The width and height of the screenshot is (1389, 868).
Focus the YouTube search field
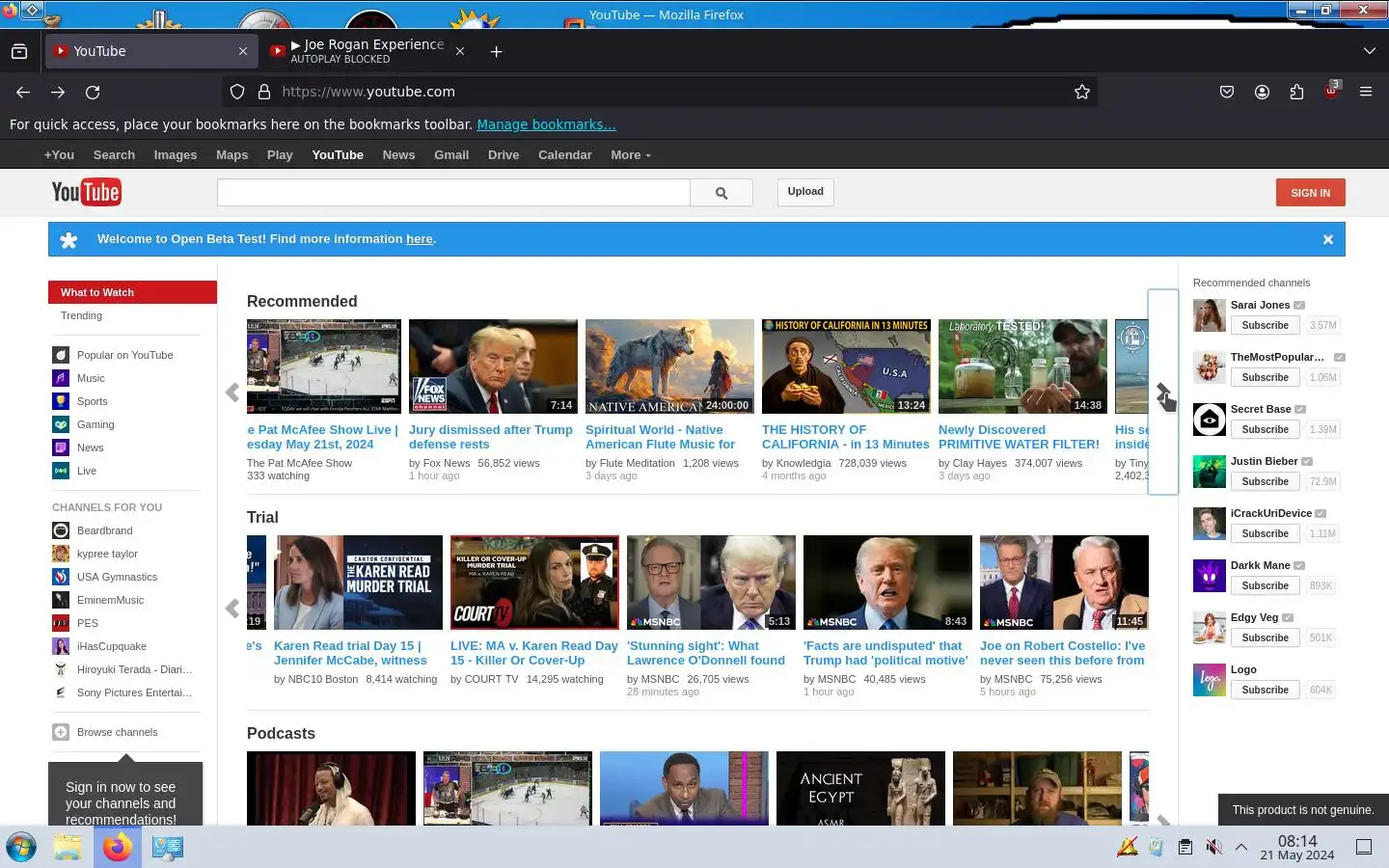pos(453,193)
